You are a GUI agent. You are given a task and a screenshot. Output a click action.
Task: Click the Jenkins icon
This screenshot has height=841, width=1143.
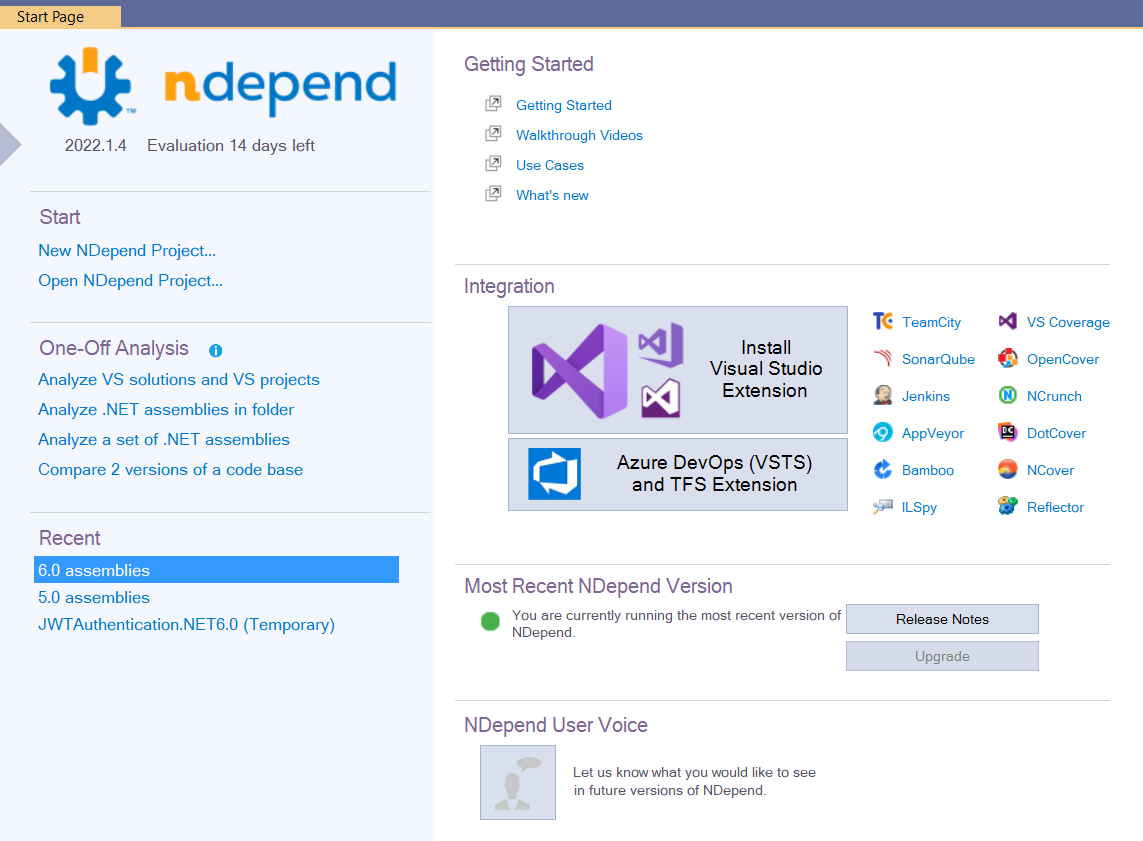coord(883,396)
